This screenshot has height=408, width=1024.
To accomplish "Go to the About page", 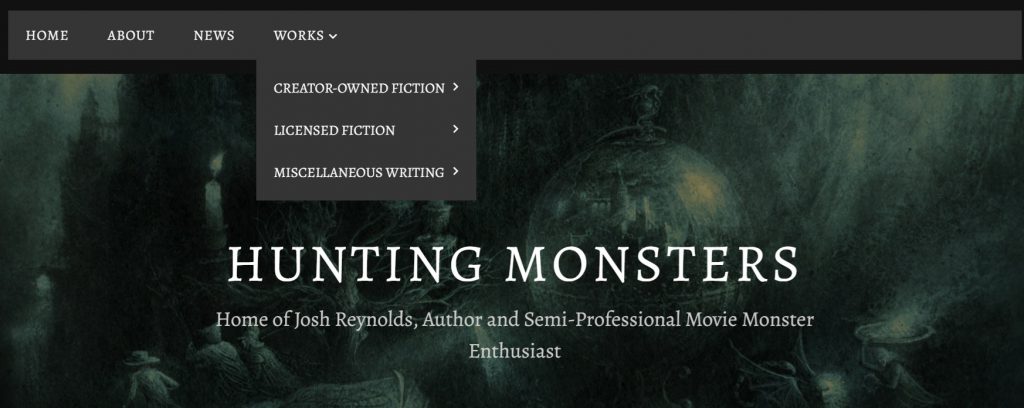I will 131,36.
